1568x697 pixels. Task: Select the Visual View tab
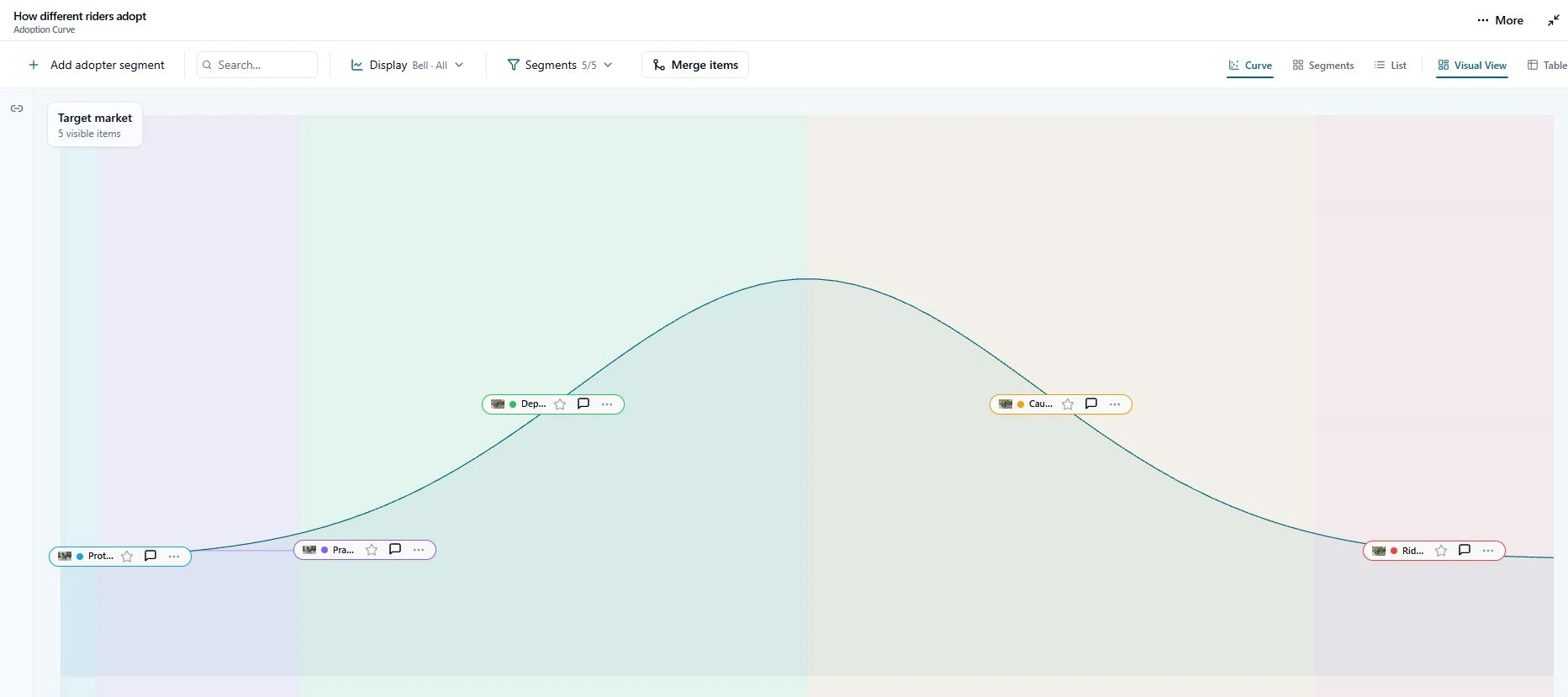click(1472, 66)
